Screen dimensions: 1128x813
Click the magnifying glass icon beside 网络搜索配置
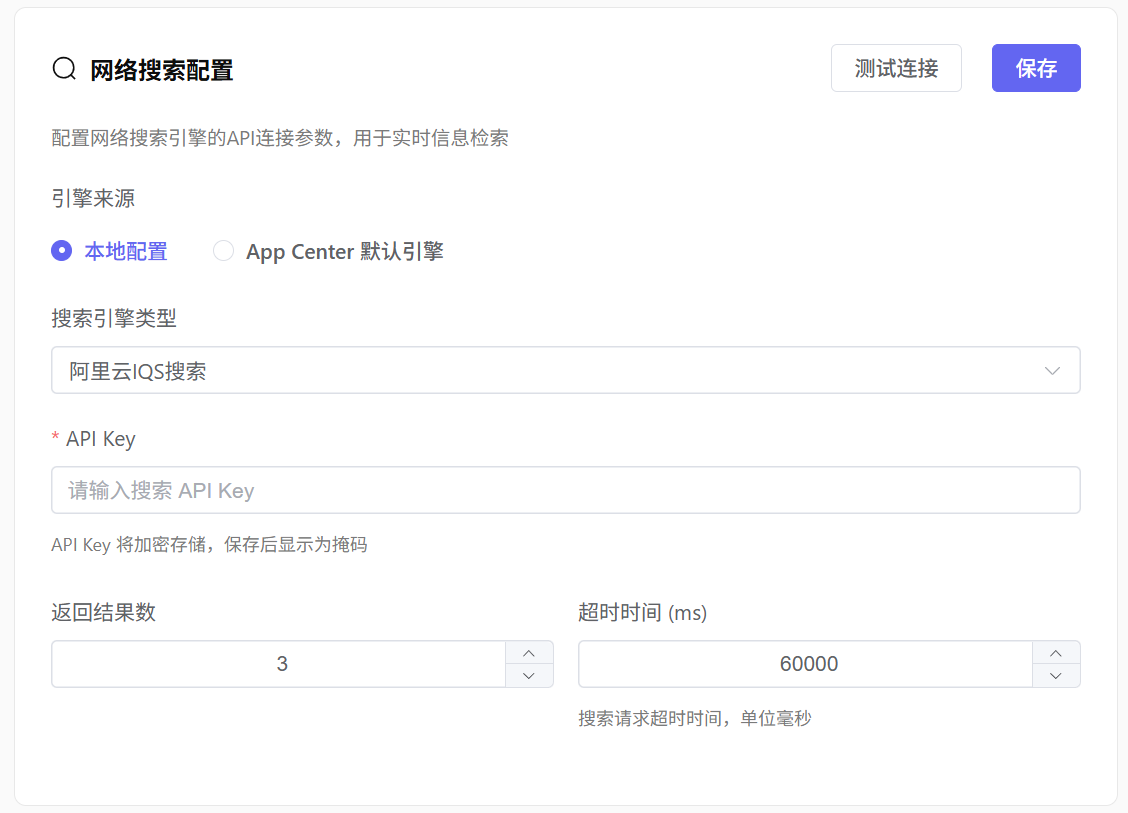click(x=64, y=68)
